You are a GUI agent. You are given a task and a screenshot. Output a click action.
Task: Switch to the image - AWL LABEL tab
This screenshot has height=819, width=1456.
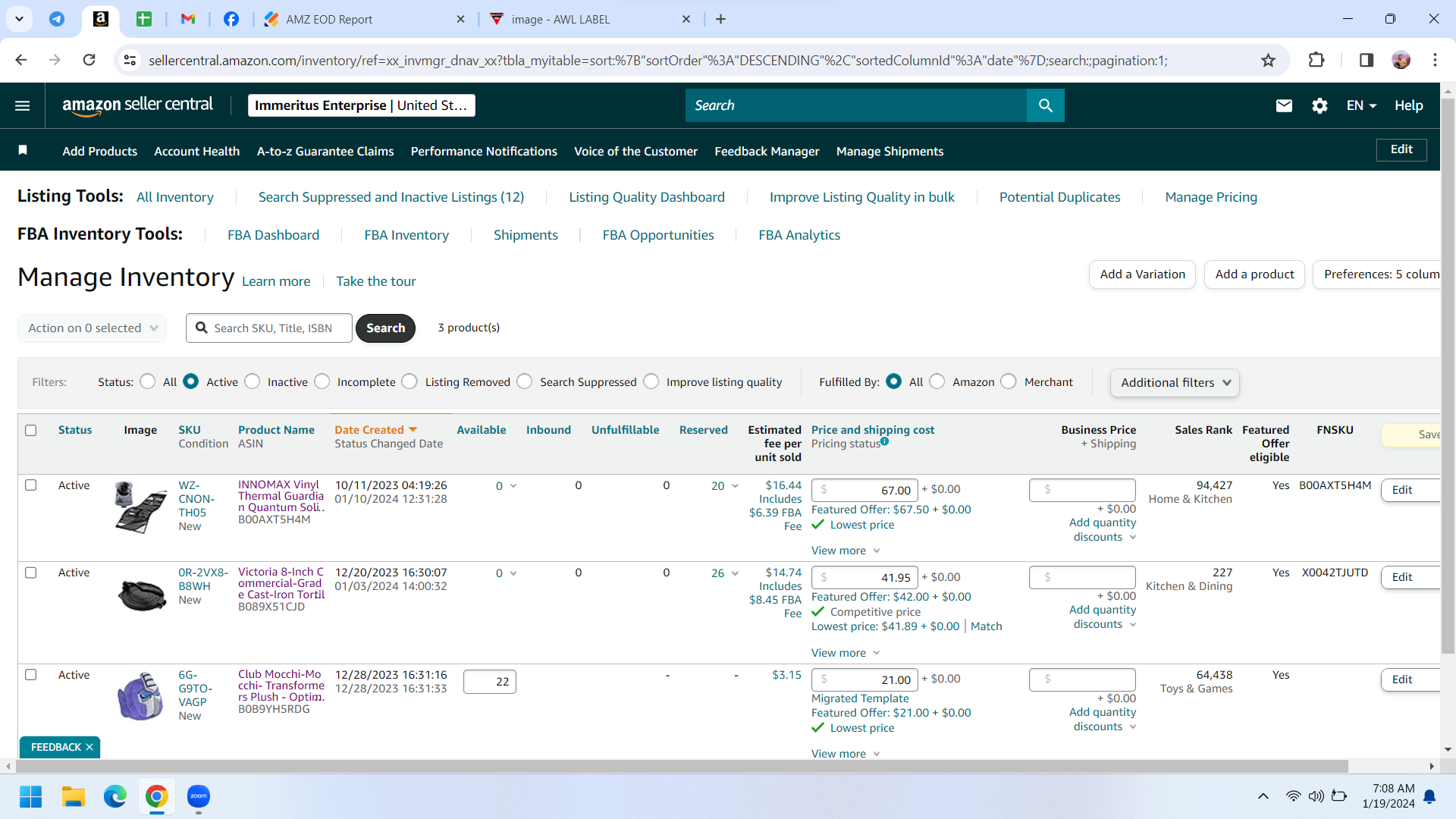coord(590,19)
